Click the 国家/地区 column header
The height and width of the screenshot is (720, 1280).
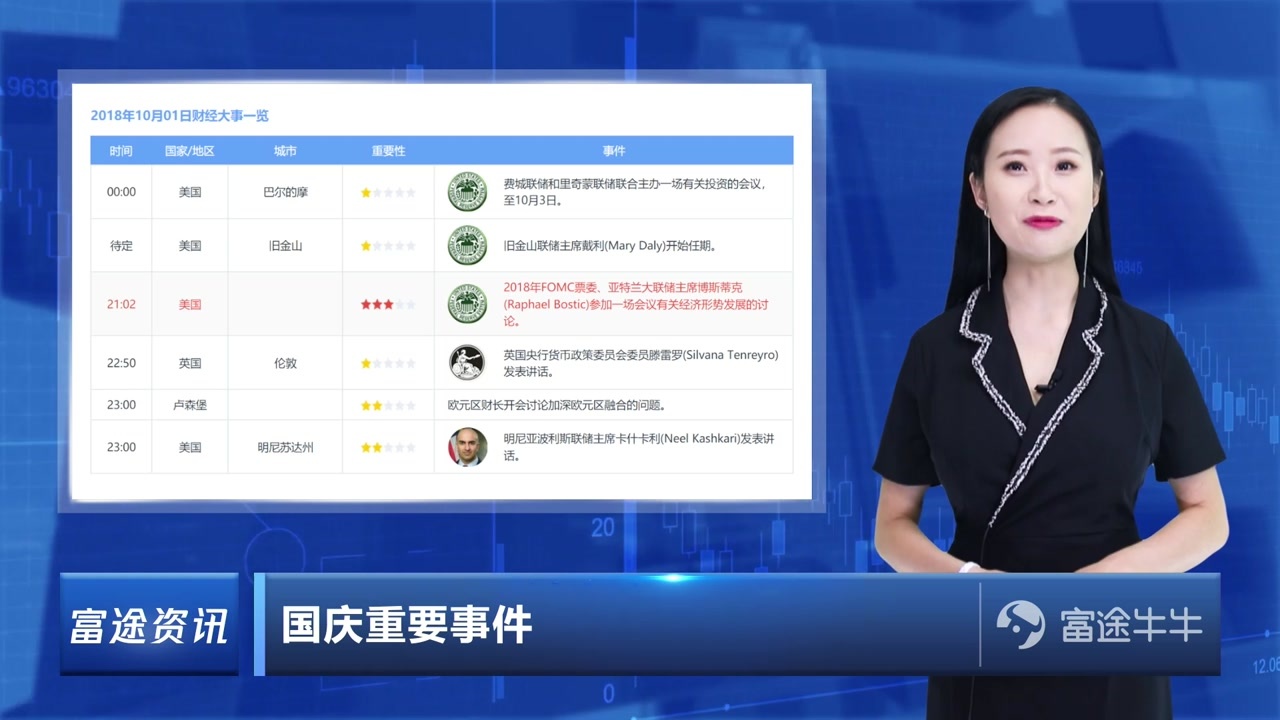coord(190,151)
